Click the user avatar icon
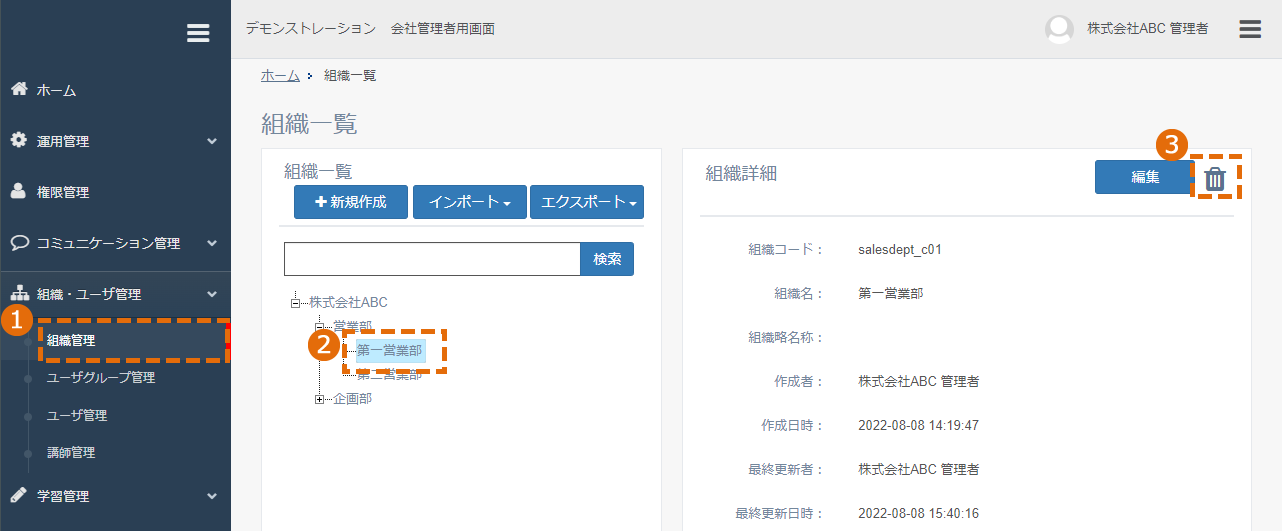Screen dimensions: 1282x531 1059,29
